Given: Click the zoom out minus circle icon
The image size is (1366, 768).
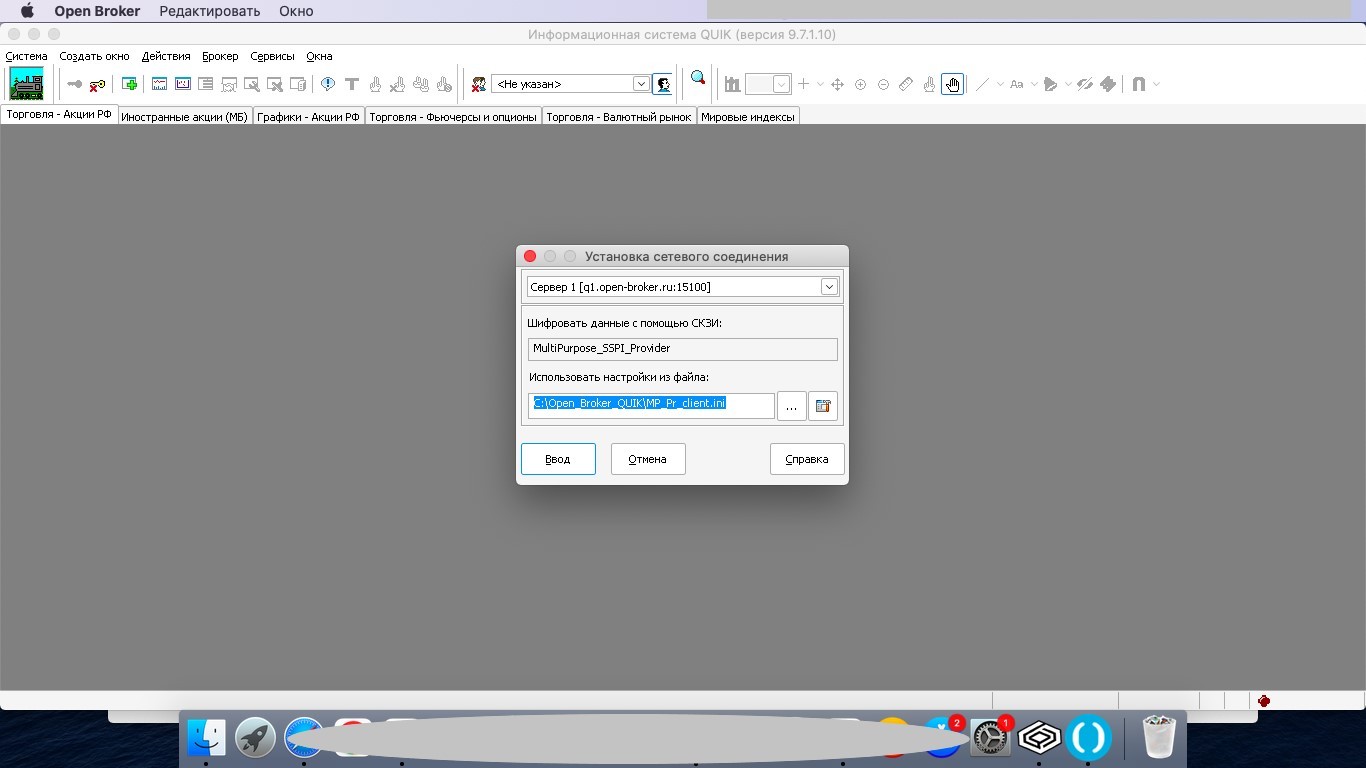Looking at the screenshot, I should pos(883,84).
